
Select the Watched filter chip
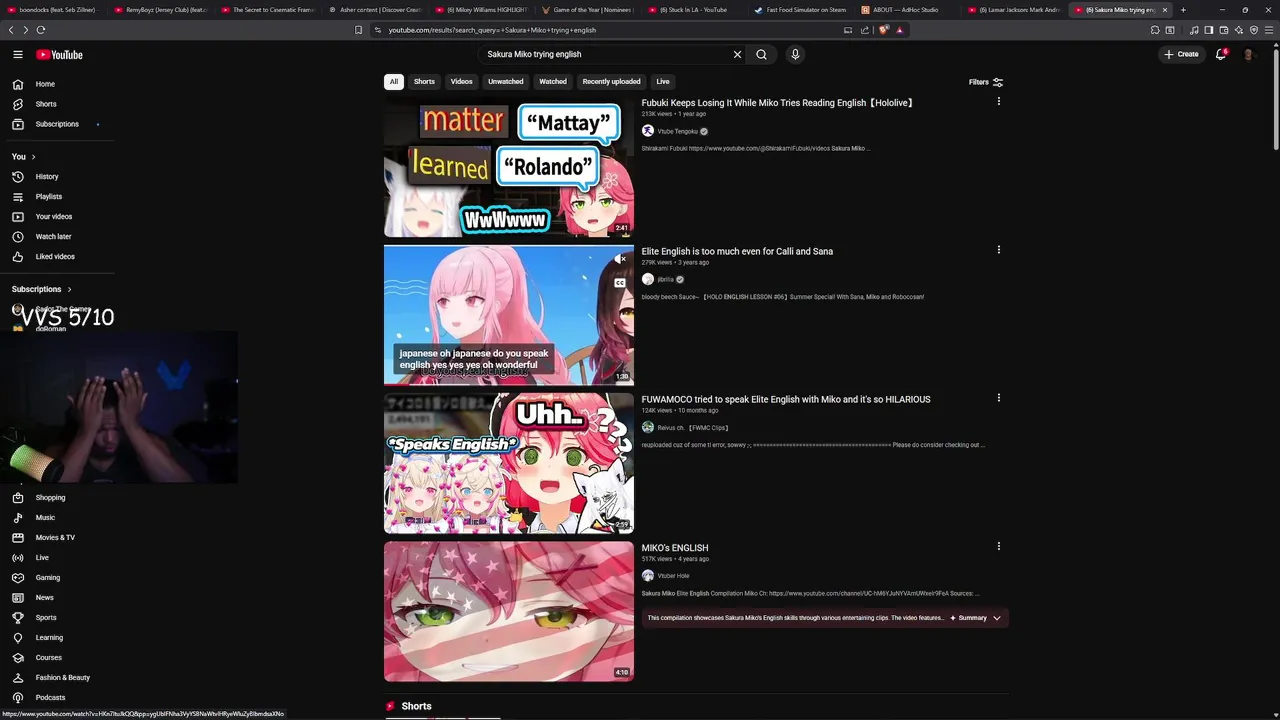553,82
